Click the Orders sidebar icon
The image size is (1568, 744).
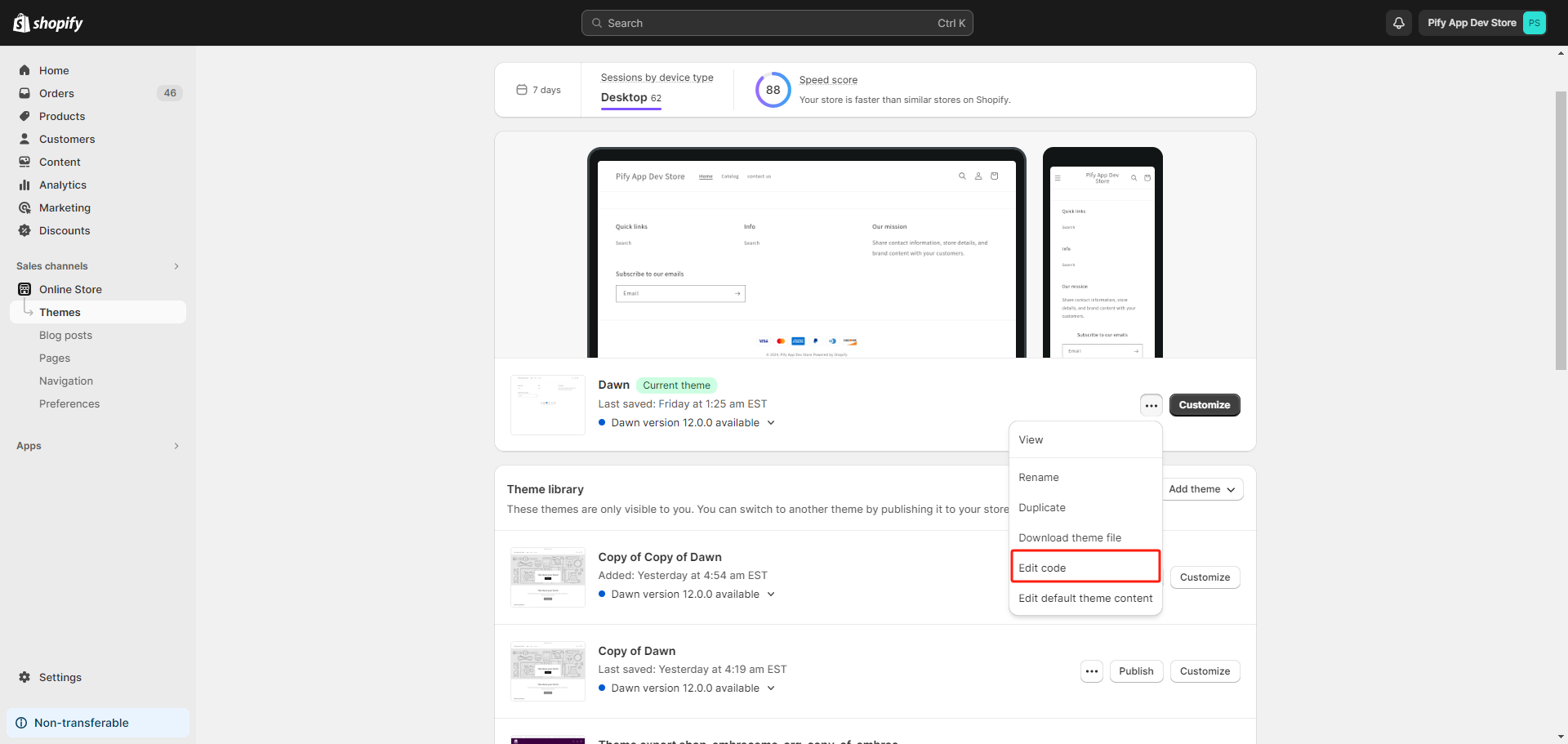[24, 93]
